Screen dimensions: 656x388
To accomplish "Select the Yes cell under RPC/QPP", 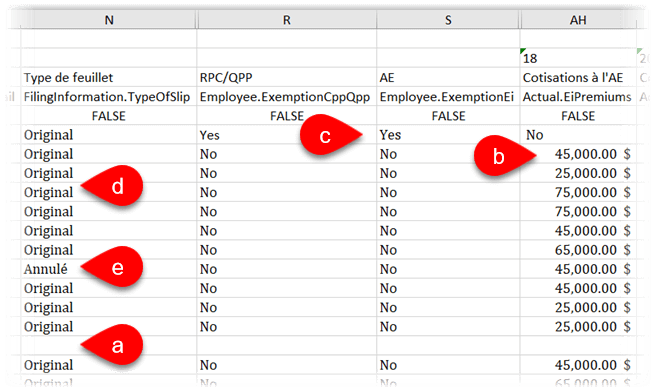I will tap(287, 135).
